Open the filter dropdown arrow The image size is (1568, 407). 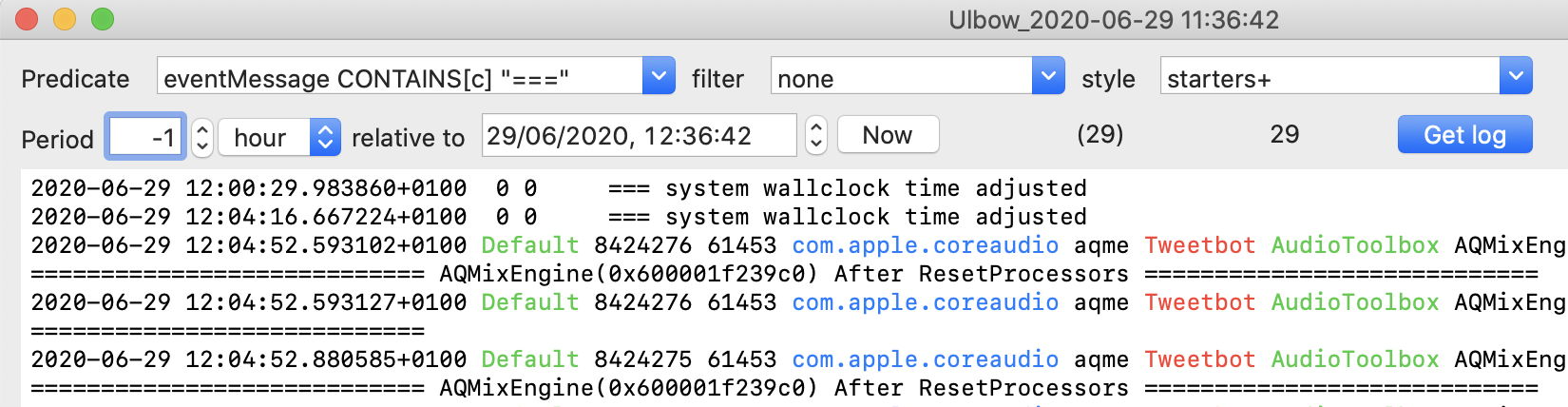[x=1047, y=76]
